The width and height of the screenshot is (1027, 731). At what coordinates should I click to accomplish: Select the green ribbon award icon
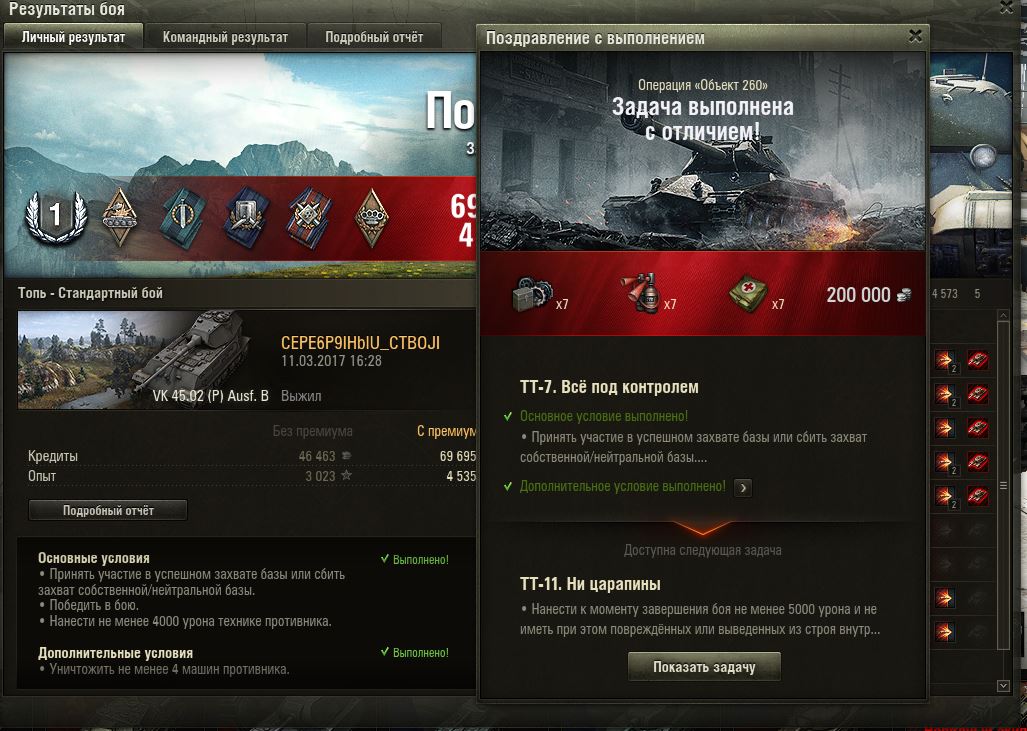[183, 217]
